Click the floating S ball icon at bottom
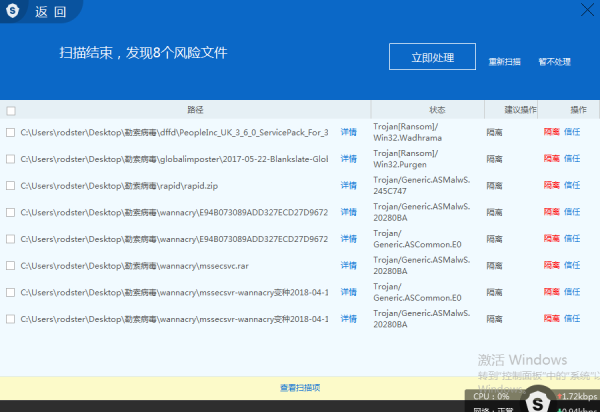 (x=536, y=404)
